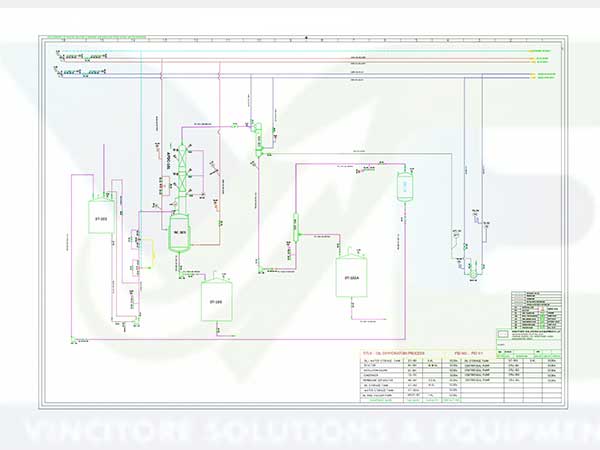Click the red 'PID NO' text
The height and width of the screenshot is (450, 600).
469,353
